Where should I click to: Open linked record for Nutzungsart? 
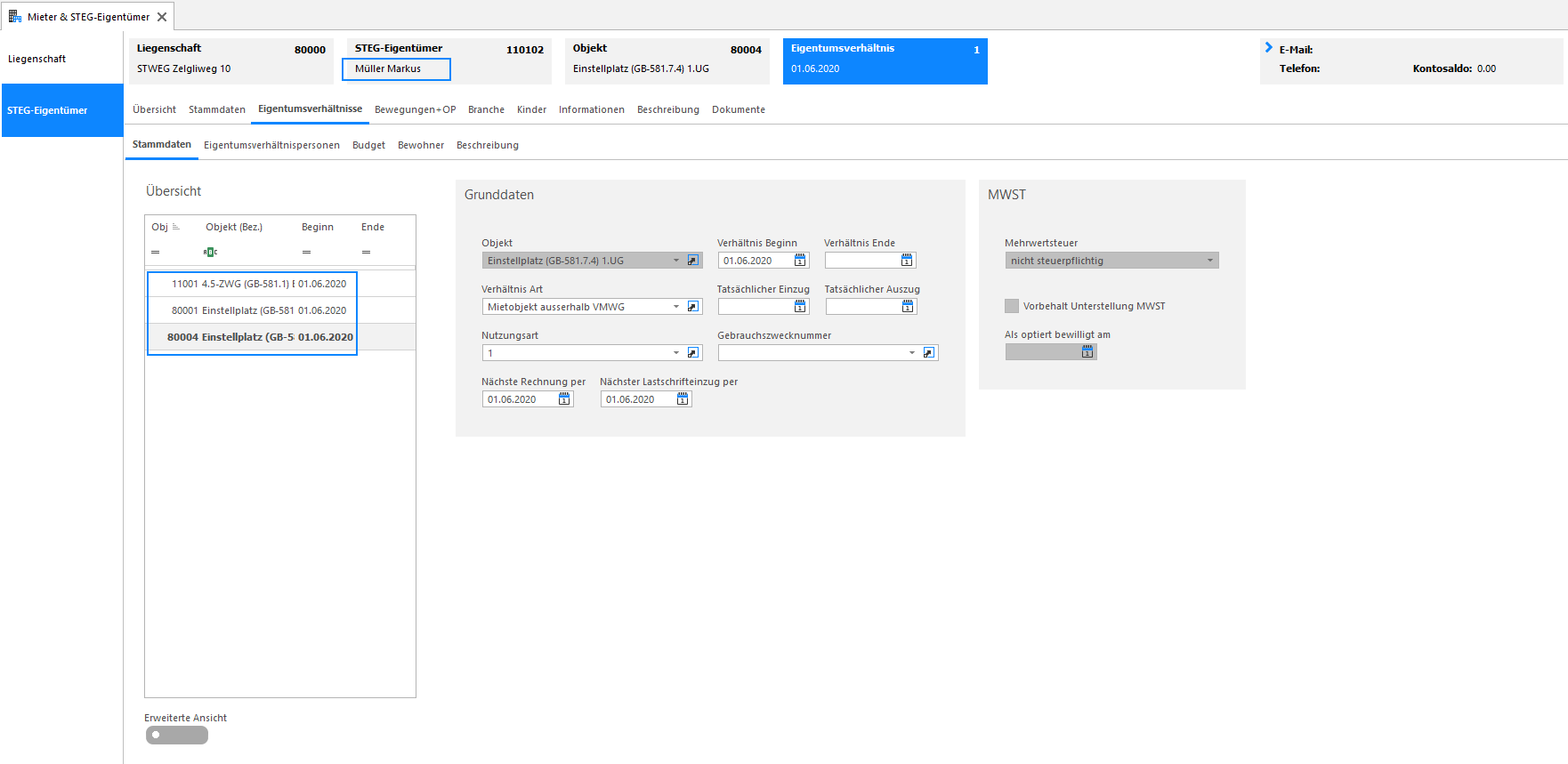point(693,353)
